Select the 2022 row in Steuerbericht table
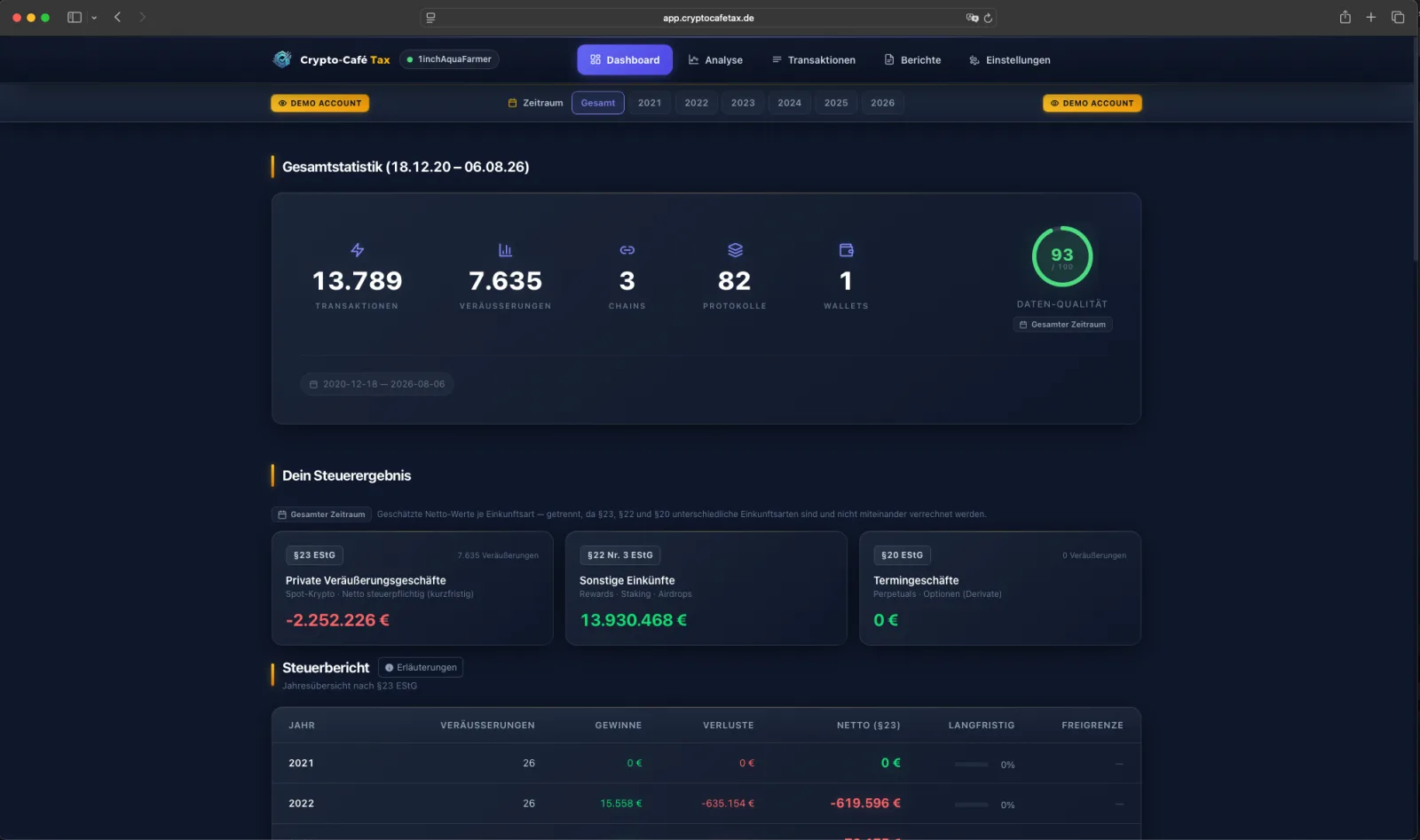The height and width of the screenshot is (840, 1420). pos(706,804)
